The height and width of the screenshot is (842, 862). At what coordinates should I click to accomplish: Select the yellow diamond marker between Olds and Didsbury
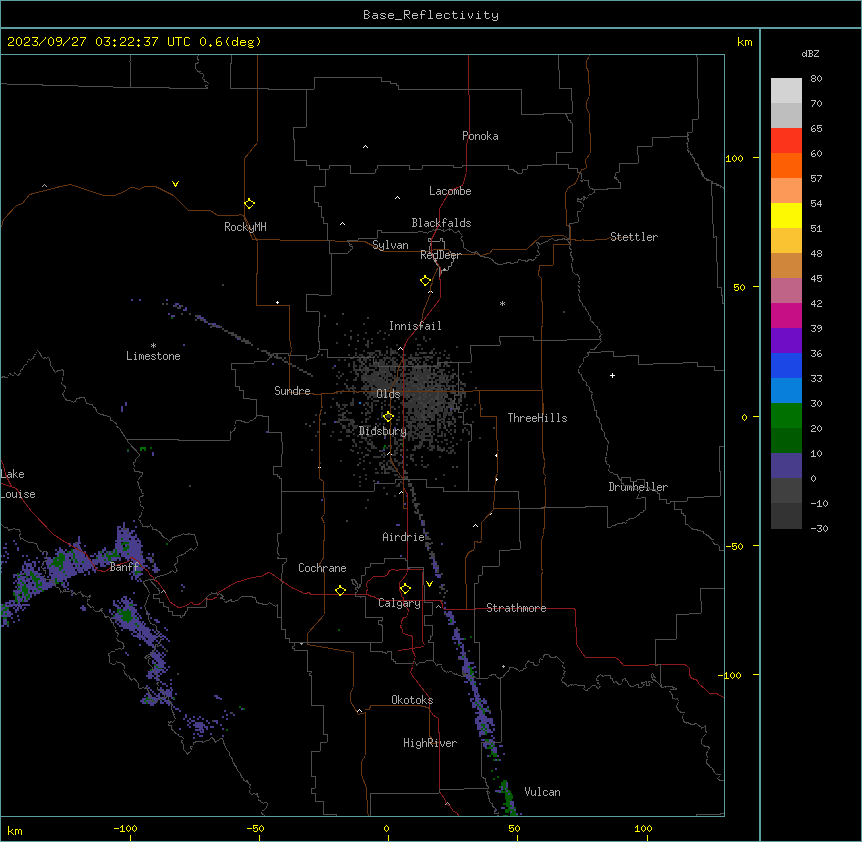coord(388,417)
